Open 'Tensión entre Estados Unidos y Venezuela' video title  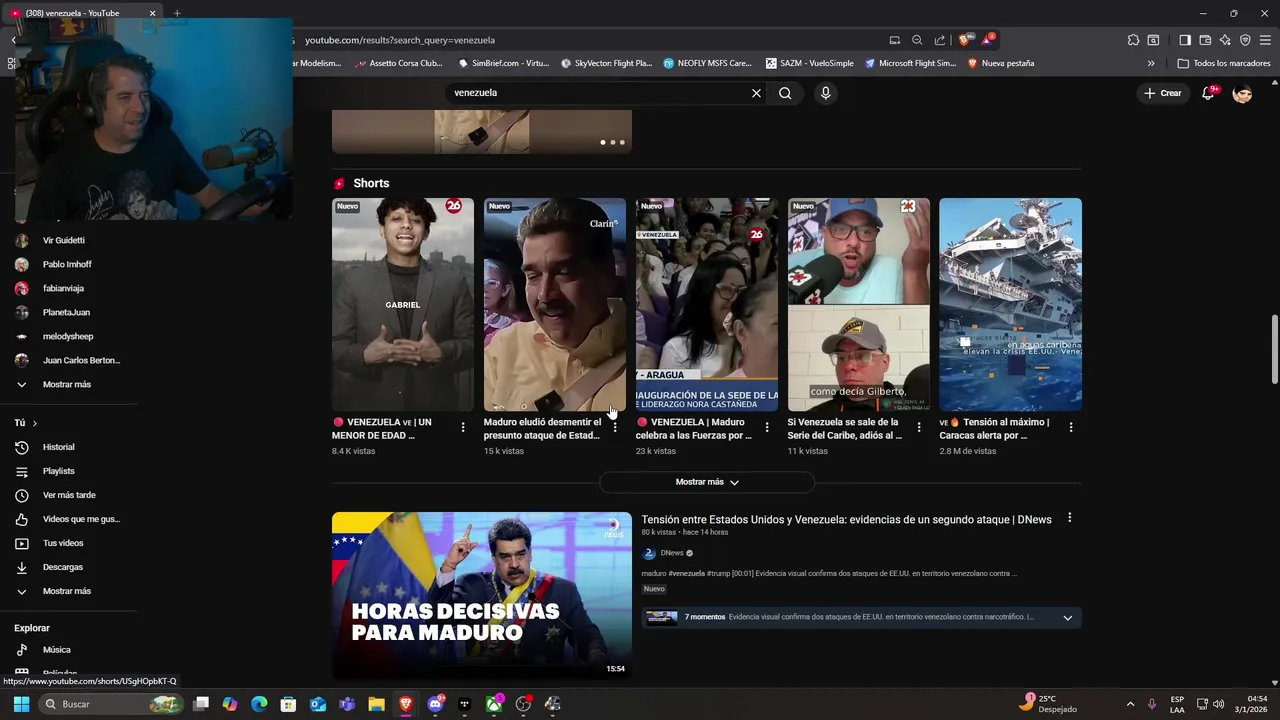click(x=846, y=520)
